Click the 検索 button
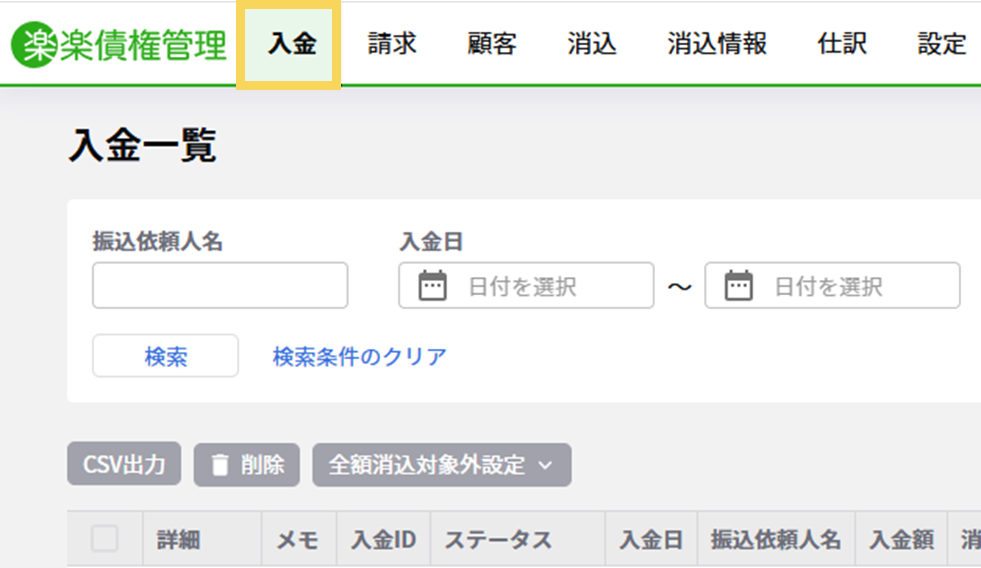Image resolution: width=981 pixels, height=568 pixels. coord(165,356)
